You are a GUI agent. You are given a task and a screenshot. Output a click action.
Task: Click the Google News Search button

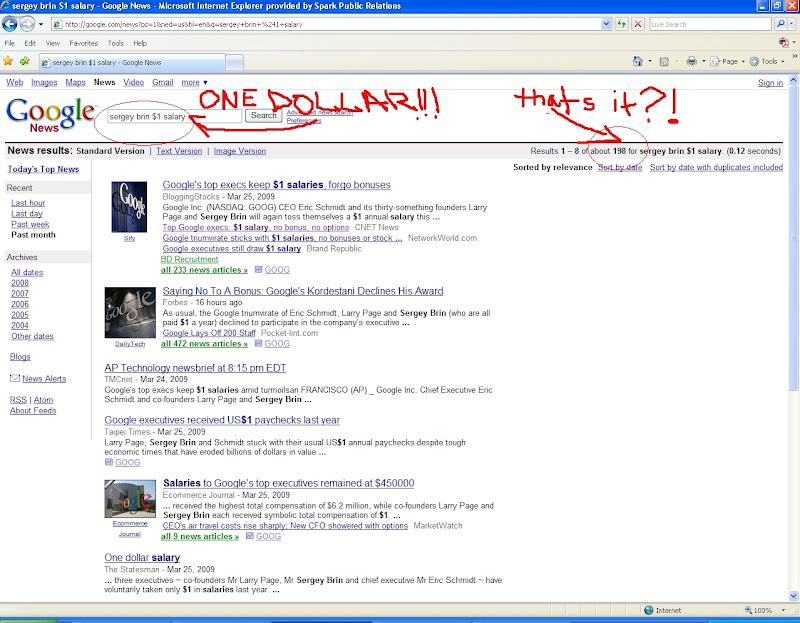263,116
